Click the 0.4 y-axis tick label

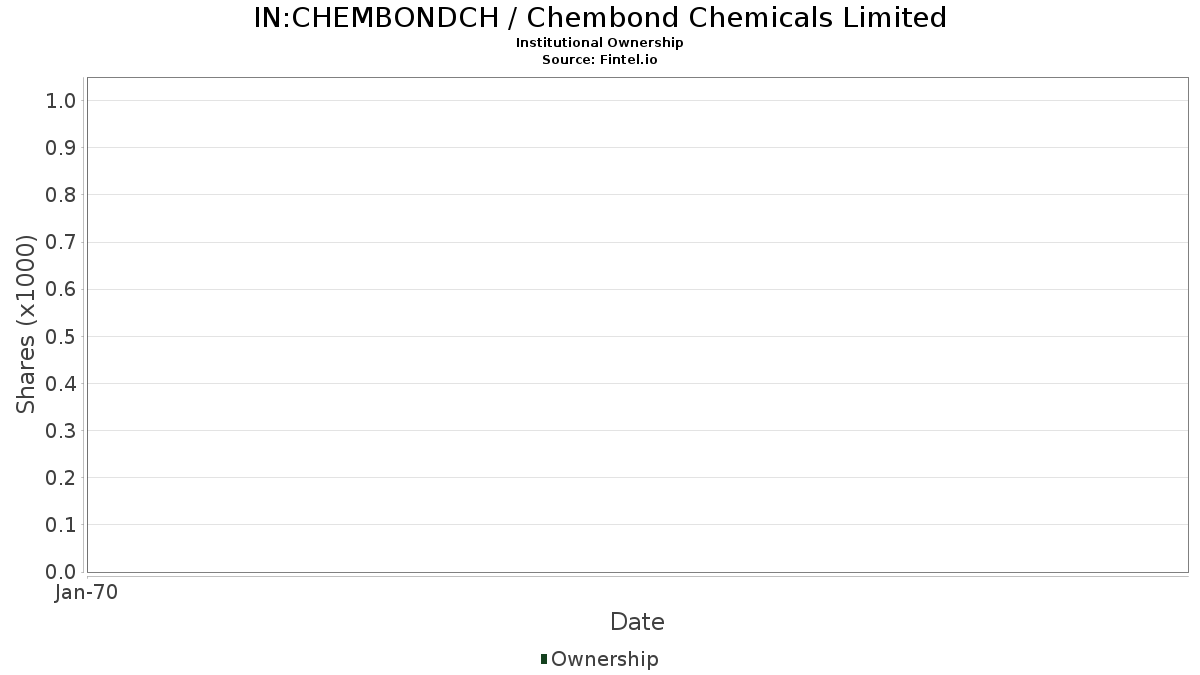[61, 383]
